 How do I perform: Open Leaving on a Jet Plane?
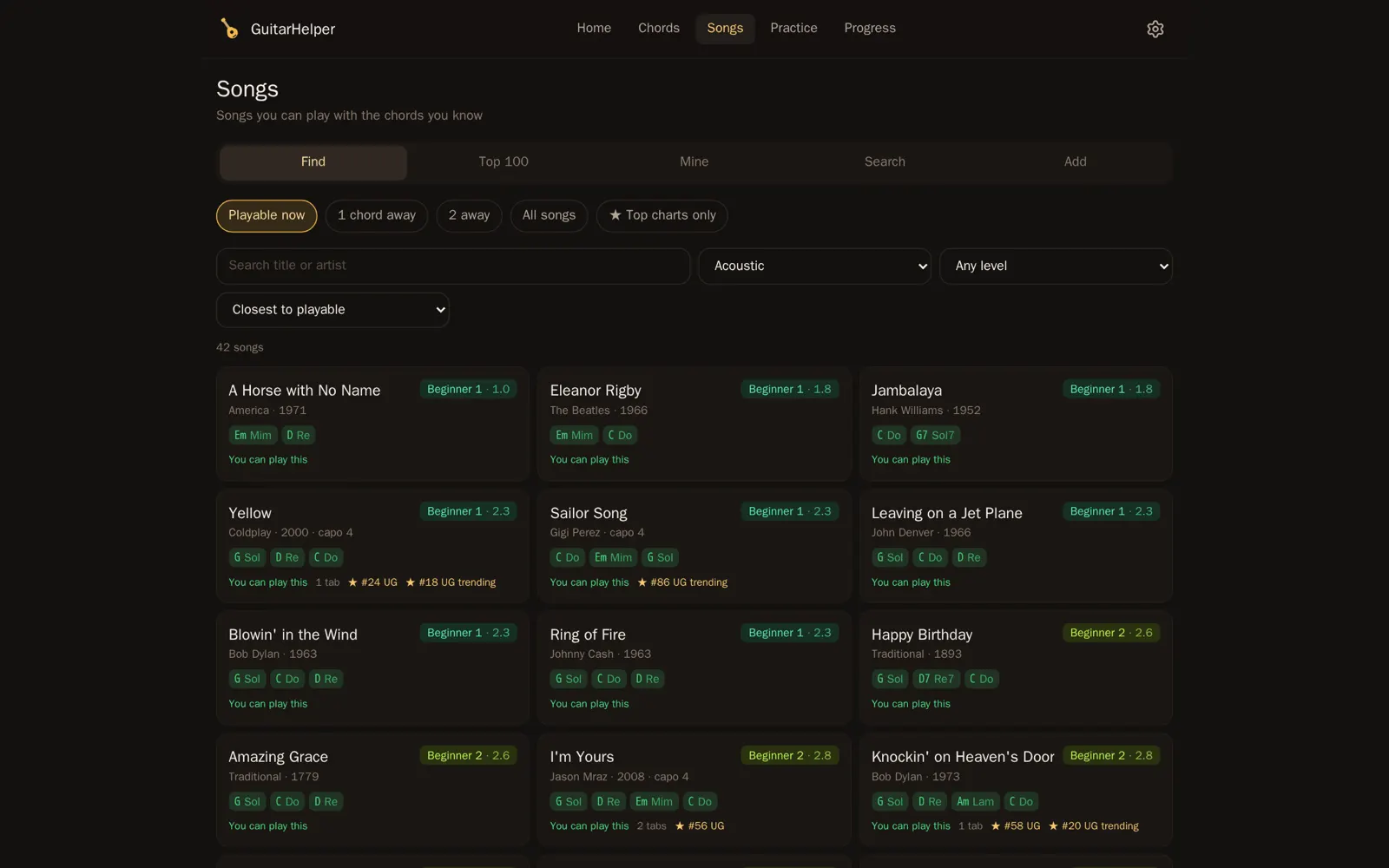pyautogui.click(x=1016, y=546)
